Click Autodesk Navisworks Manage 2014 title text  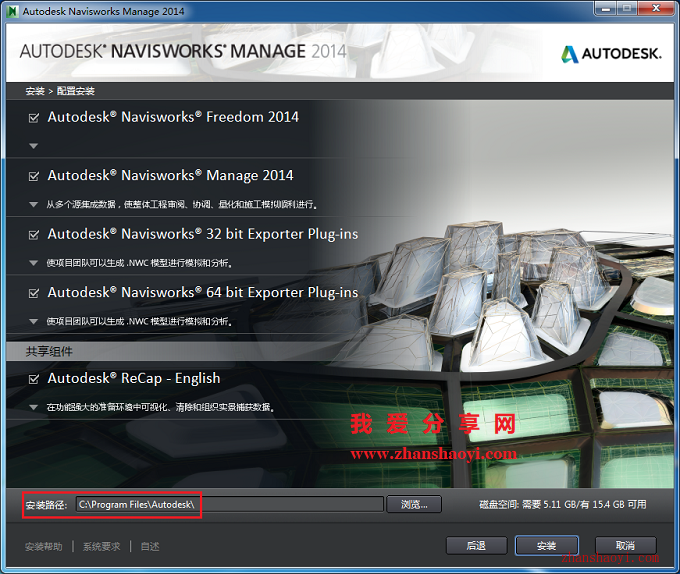click(x=170, y=176)
